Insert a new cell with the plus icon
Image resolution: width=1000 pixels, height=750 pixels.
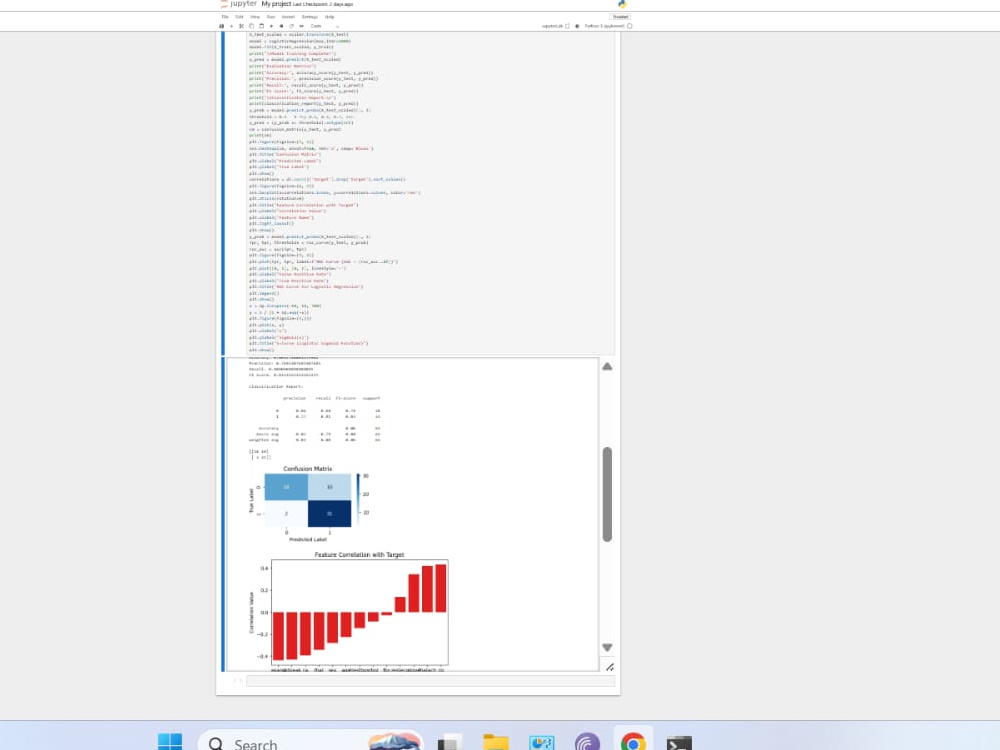[x=231, y=26]
